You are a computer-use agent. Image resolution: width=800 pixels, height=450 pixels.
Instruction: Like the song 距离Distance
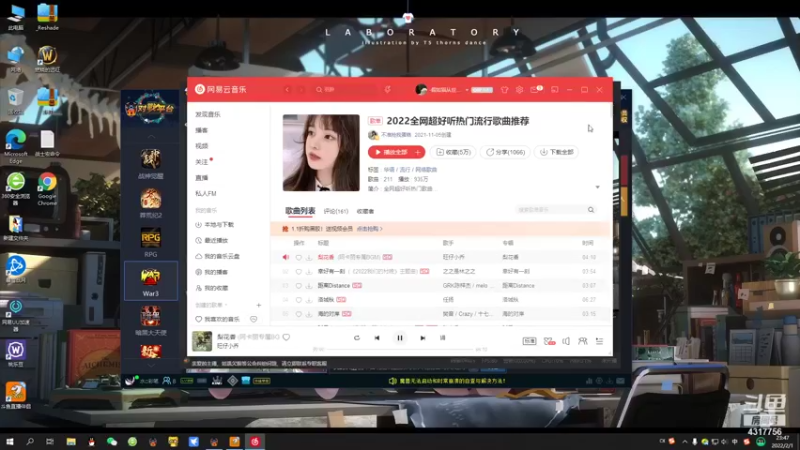298,286
